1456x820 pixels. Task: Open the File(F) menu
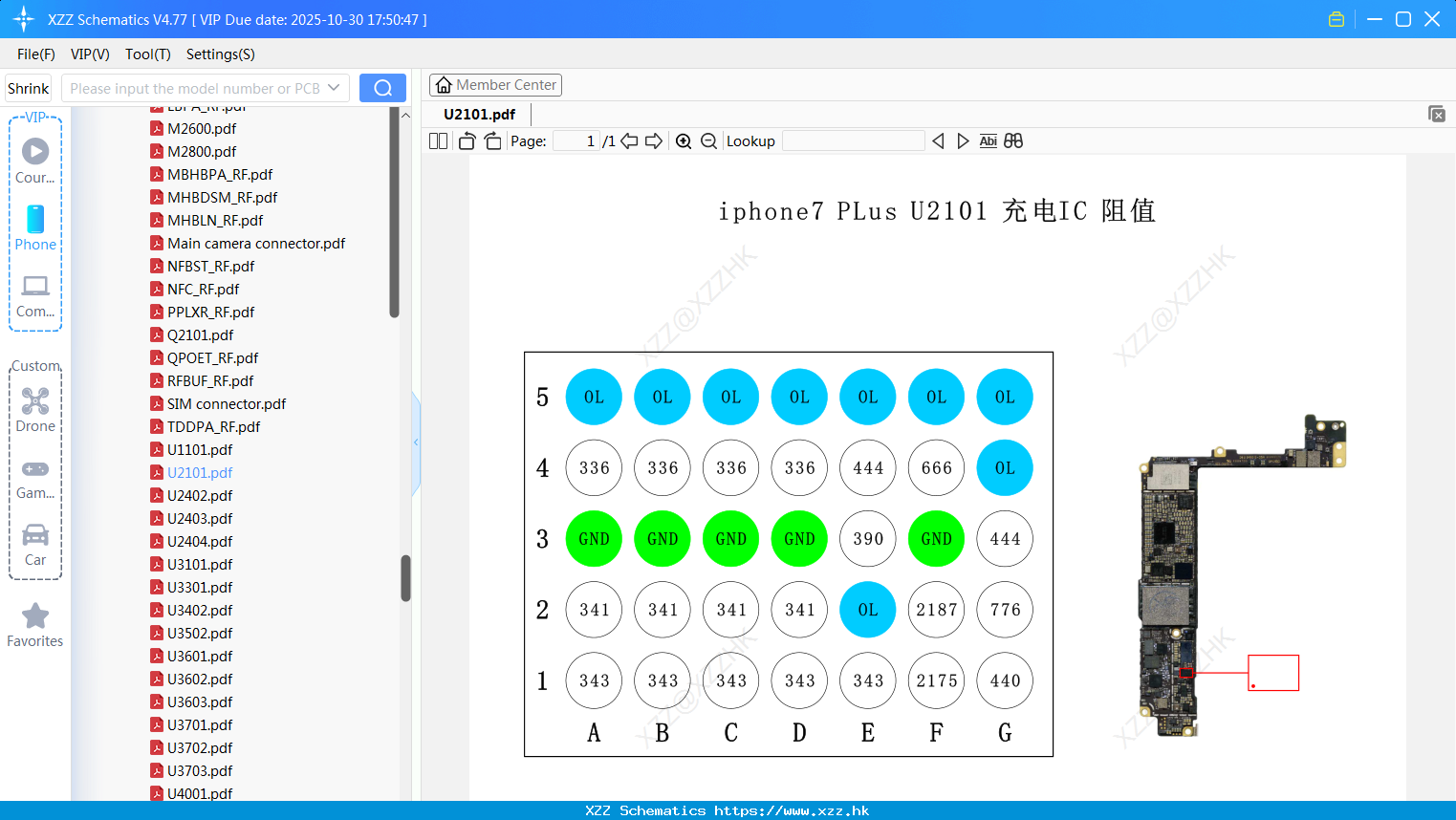(36, 54)
